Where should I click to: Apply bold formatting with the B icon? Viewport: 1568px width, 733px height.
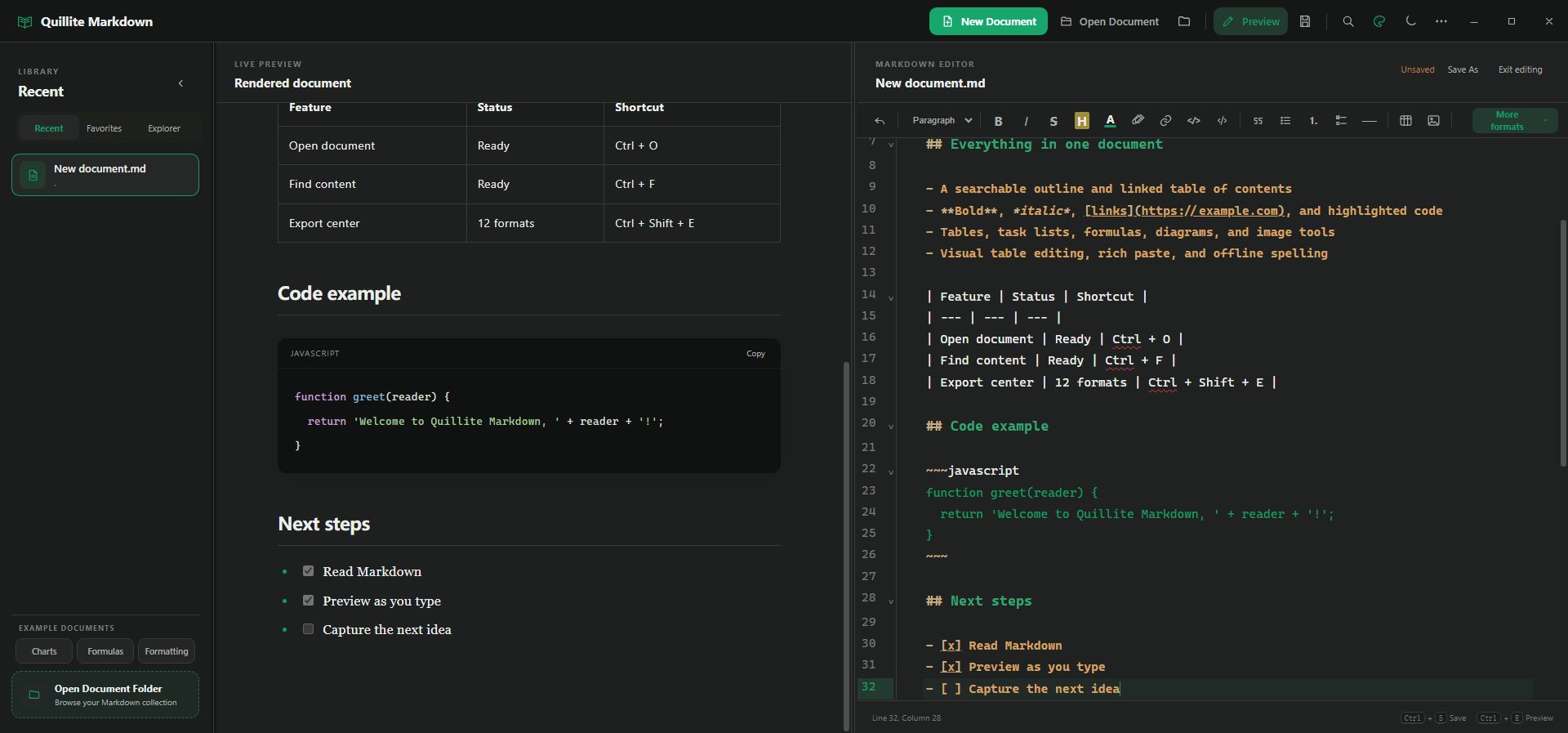click(x=998, y=121)
